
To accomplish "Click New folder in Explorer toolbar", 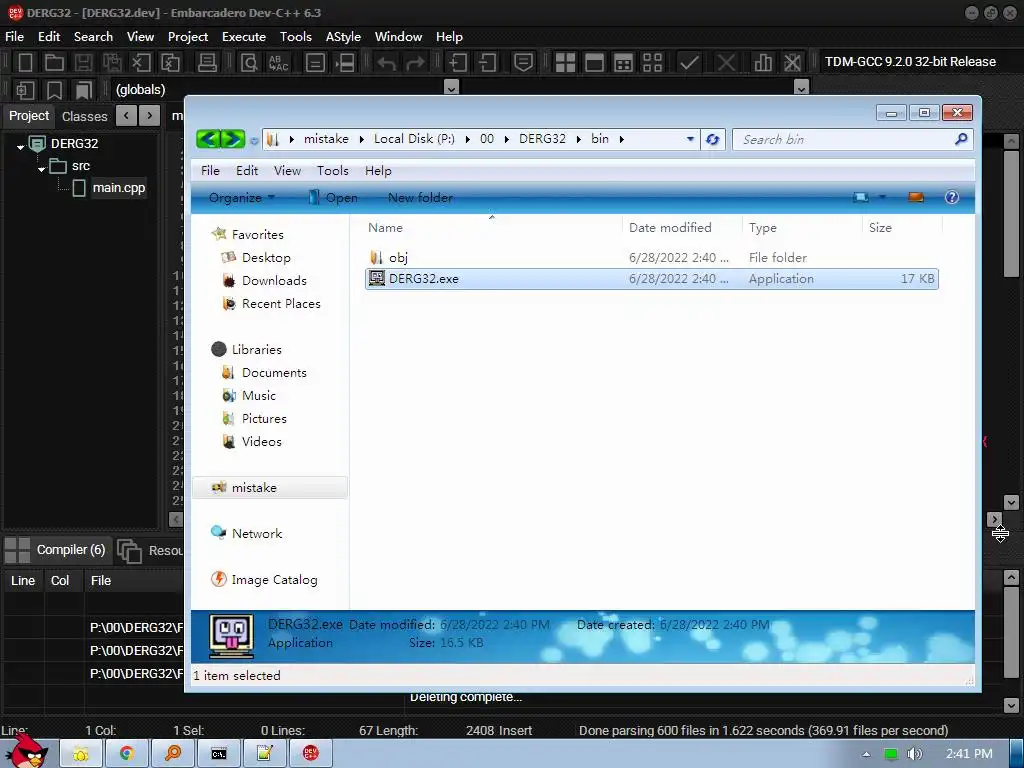I will (x=420, y=197).
